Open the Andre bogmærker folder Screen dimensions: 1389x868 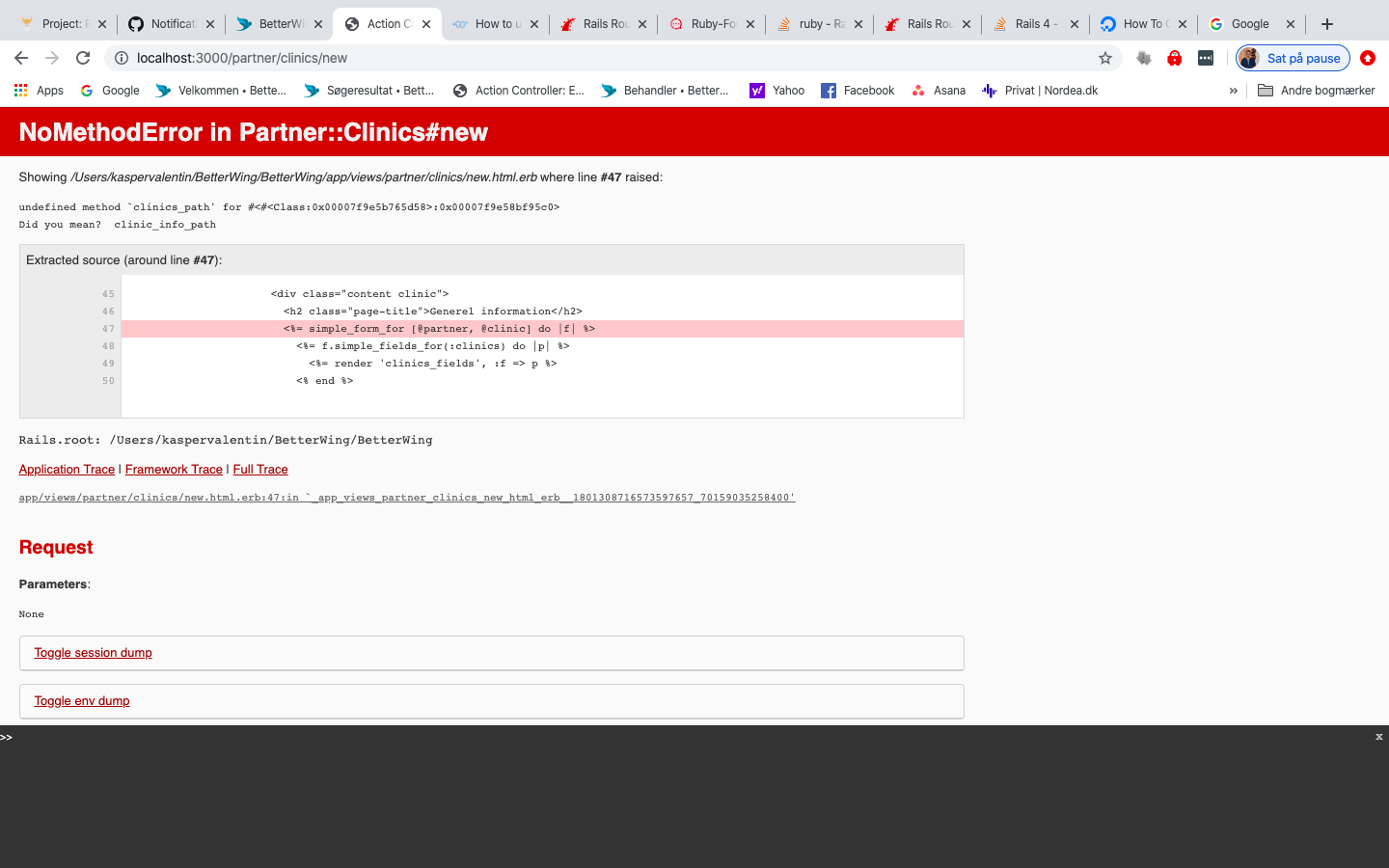(x=1317, y=91)
